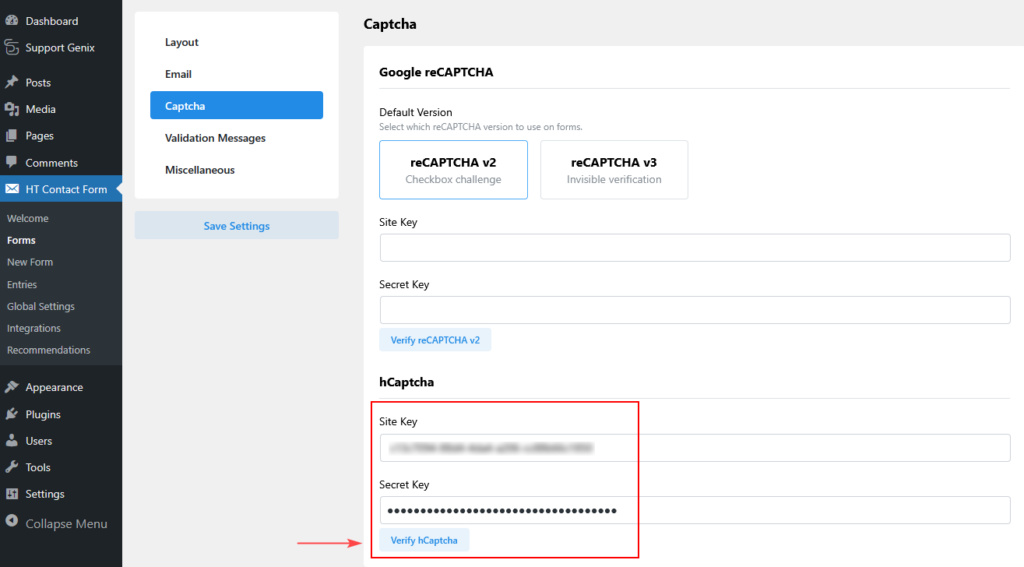The image size is (1024, 567).
Task: Click the reCAPTCHA Site Key input field
Action: pyautogui.click(x=694, y=248)
